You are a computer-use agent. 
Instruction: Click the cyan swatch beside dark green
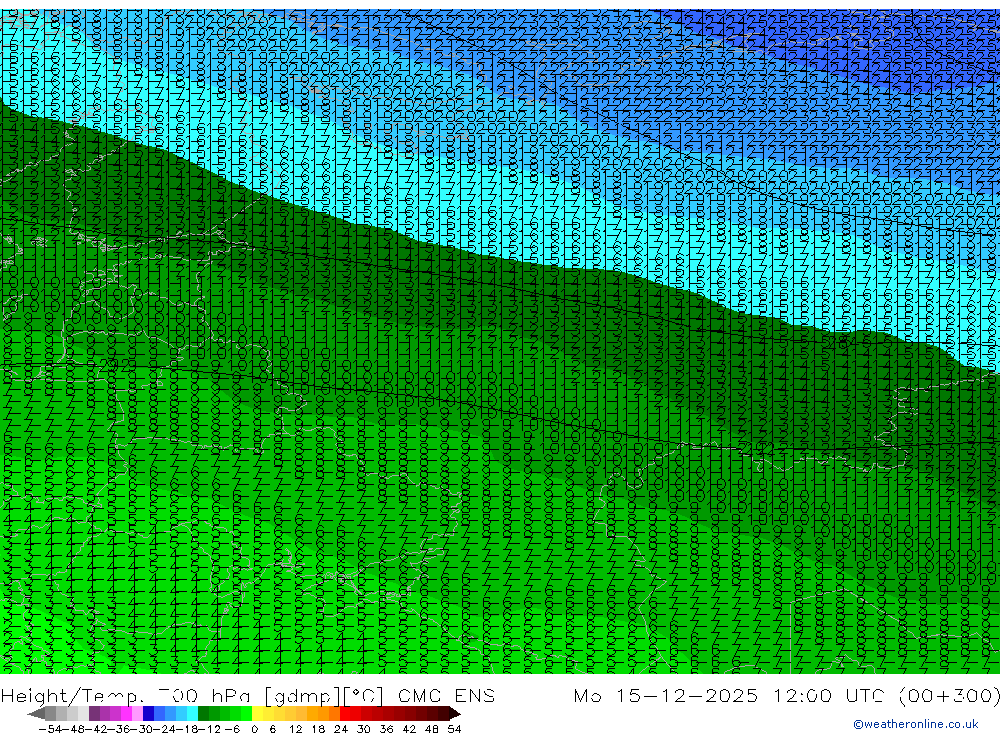click(x=192, y=714)
